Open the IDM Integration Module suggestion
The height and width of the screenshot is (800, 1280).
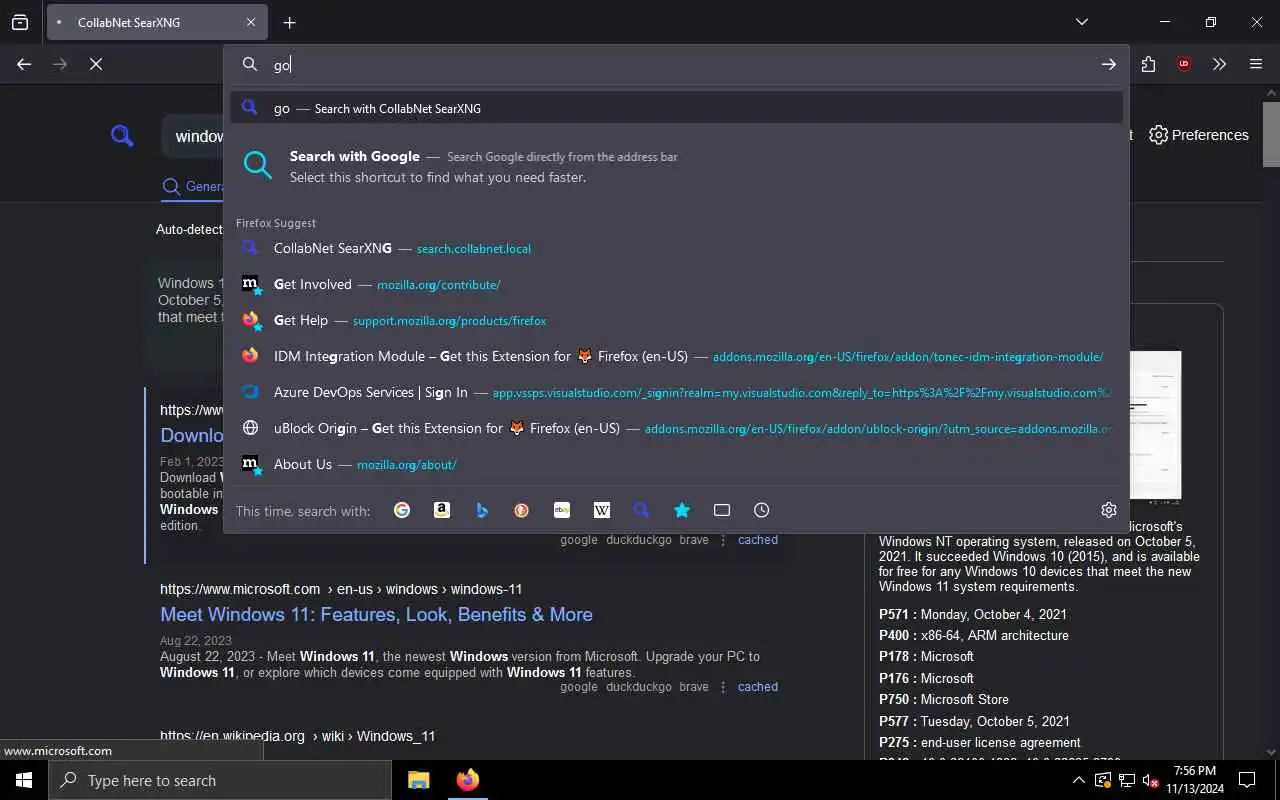[x=677, y=356]
